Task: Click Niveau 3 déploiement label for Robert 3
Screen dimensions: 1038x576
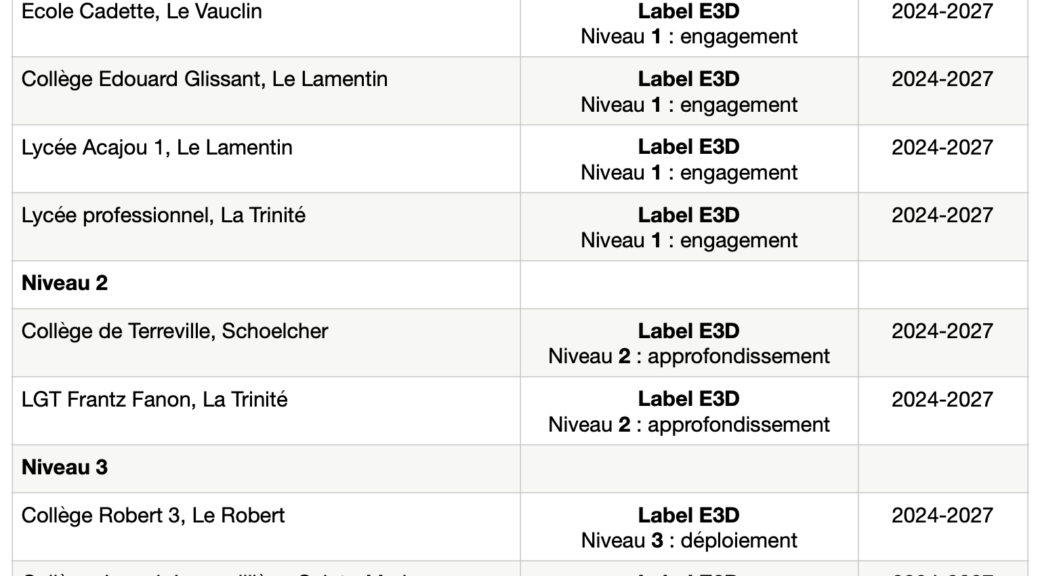Action: point(688,540)
